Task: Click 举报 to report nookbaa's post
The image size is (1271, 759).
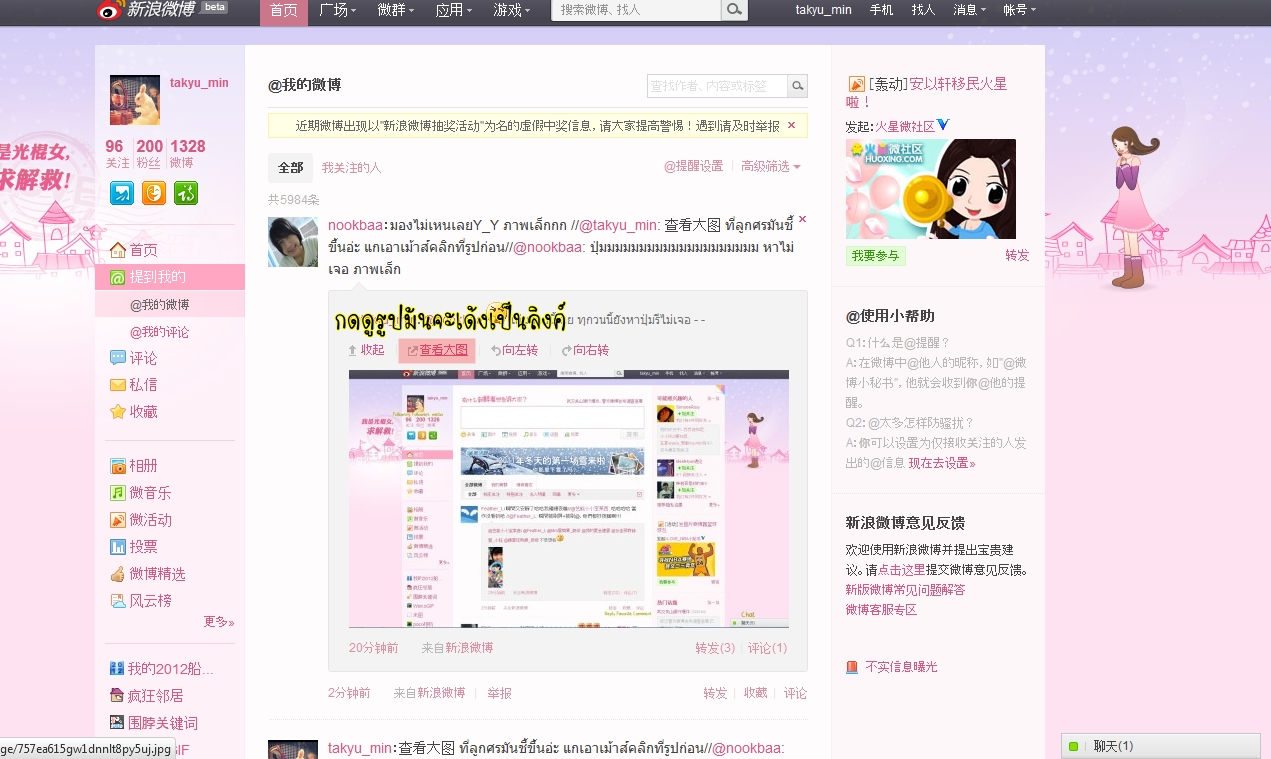Action: 499,693
